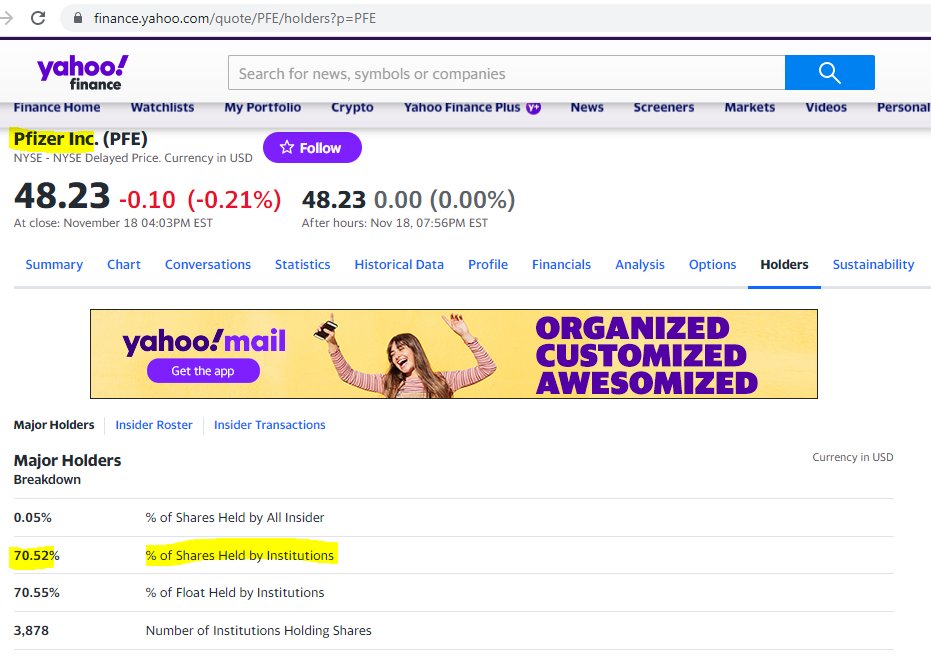
Task: Select the Major Holders sub-tab
Action: [x=54, y=424]
